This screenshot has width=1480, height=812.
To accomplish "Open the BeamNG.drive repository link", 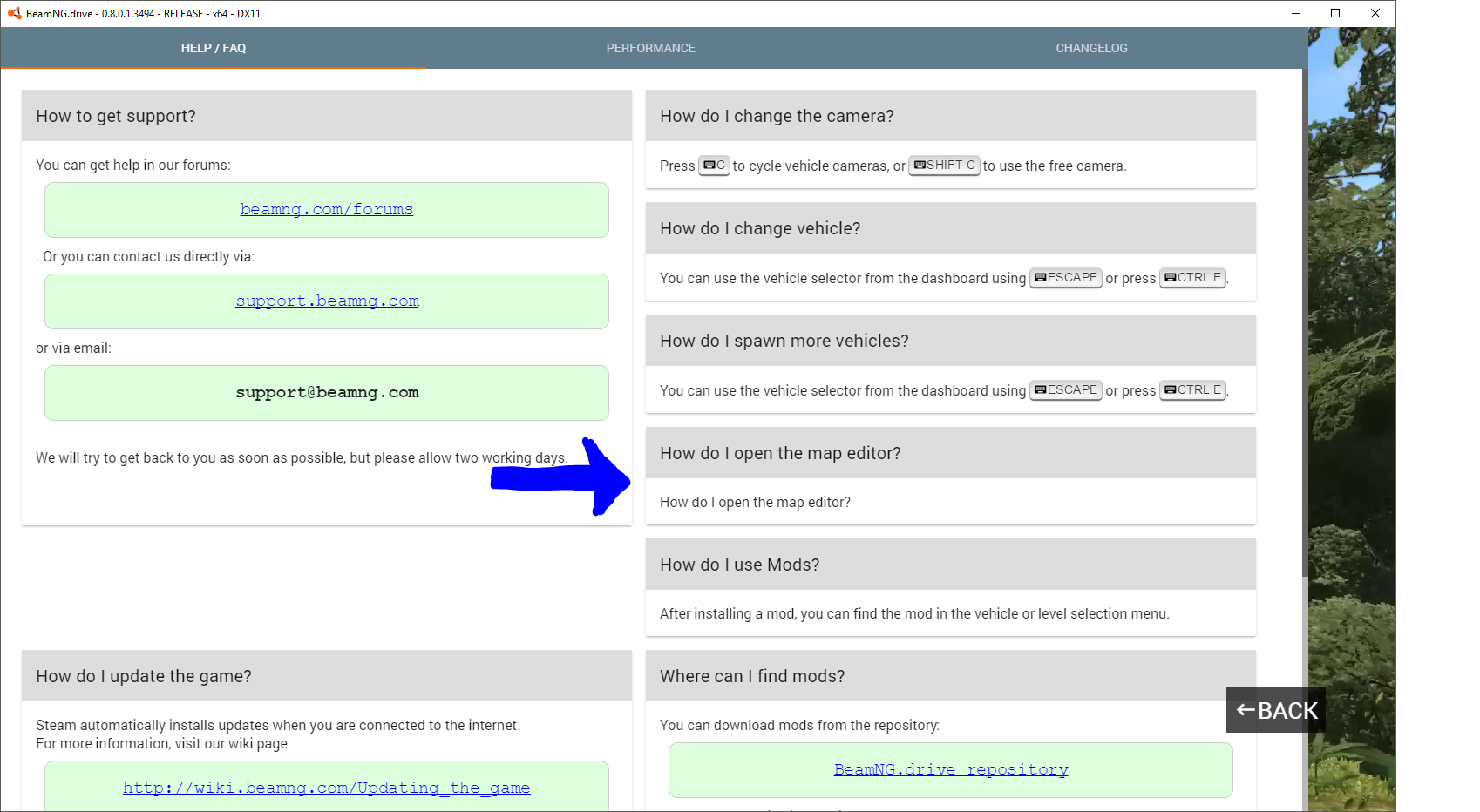I will (951, 769).
